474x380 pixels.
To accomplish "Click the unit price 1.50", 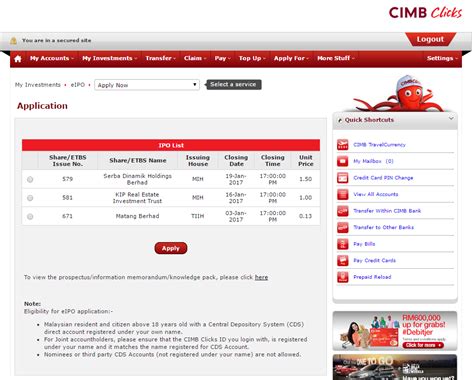I will tap(305, 179).
